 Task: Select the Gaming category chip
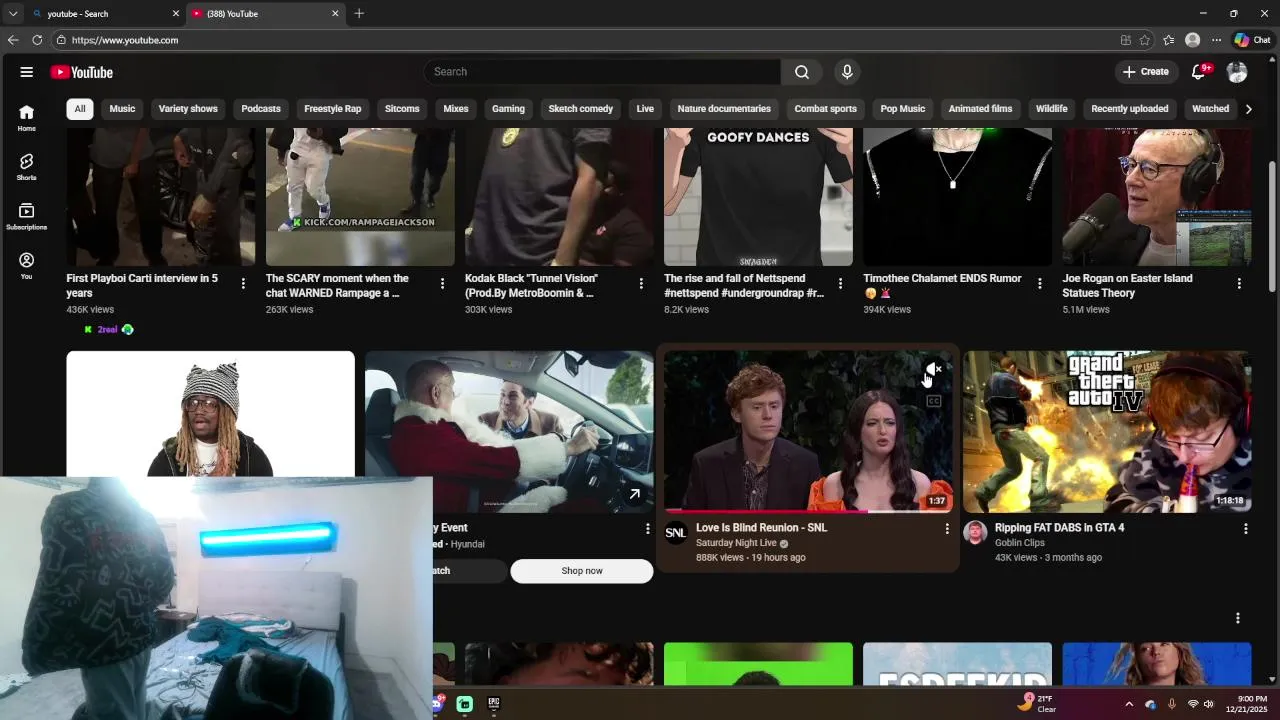508,109
